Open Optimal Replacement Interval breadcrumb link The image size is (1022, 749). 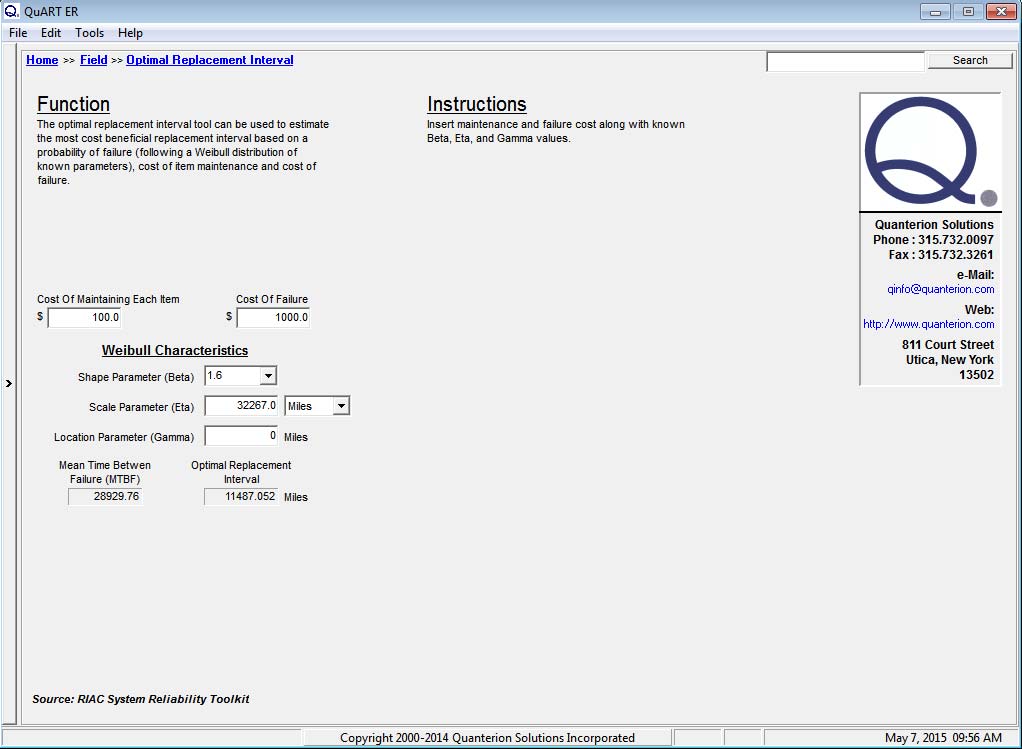click(210, 60)
